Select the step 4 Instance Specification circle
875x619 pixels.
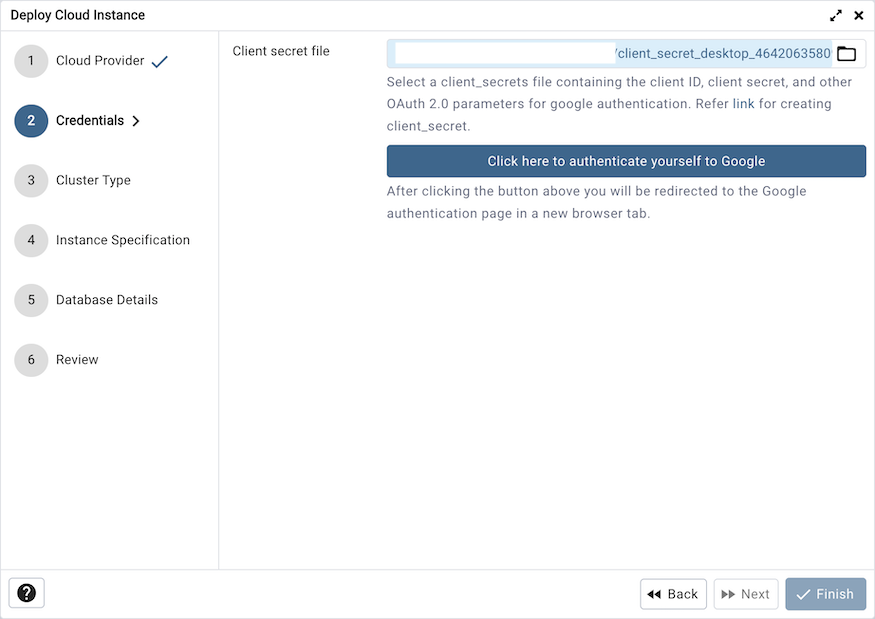tap(30, 240)
